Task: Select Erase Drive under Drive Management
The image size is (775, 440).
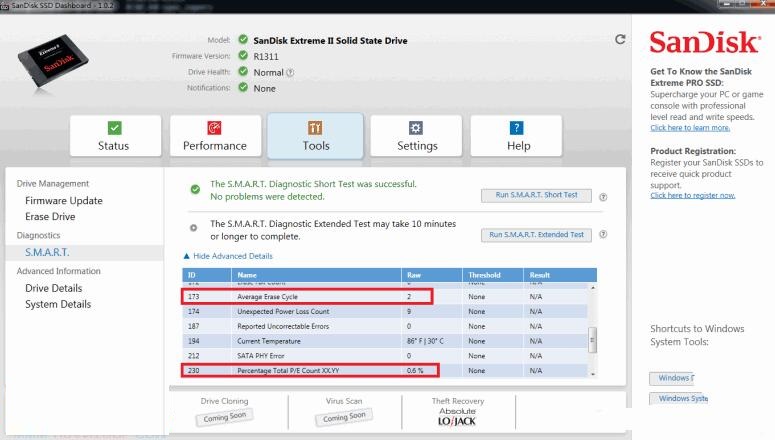Action: [50, 217]
